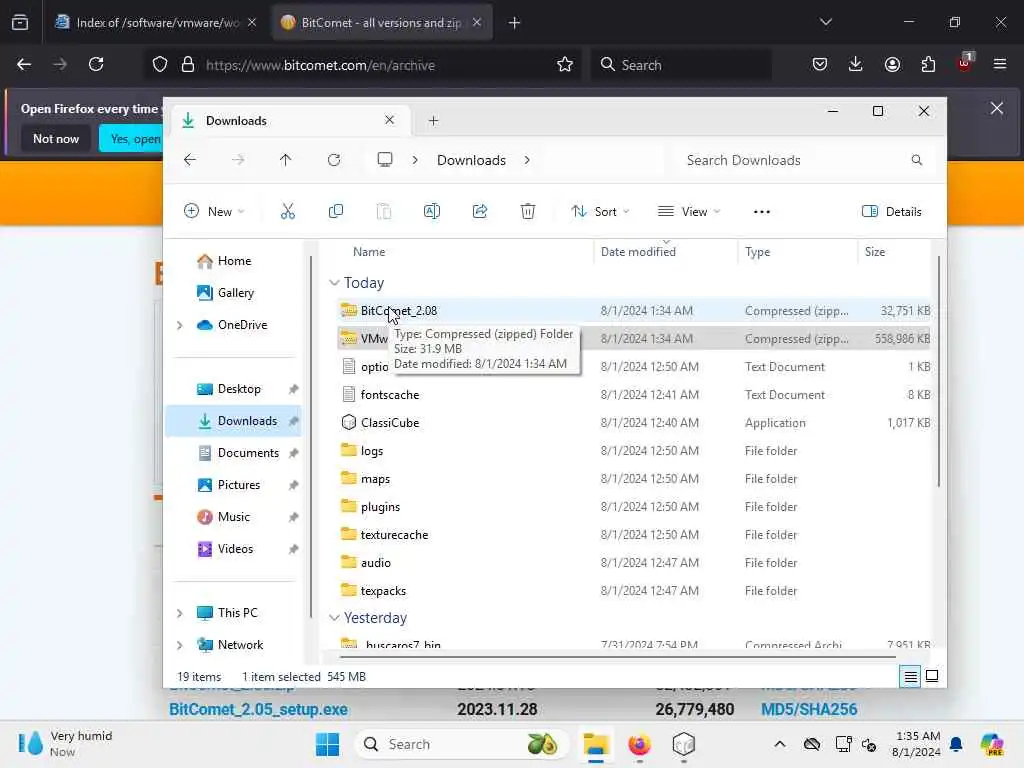The width and height of the screenshot is (1024, 768).
Task: Select Gallery in the navigation pane
Action: click(x=236, y=293)
